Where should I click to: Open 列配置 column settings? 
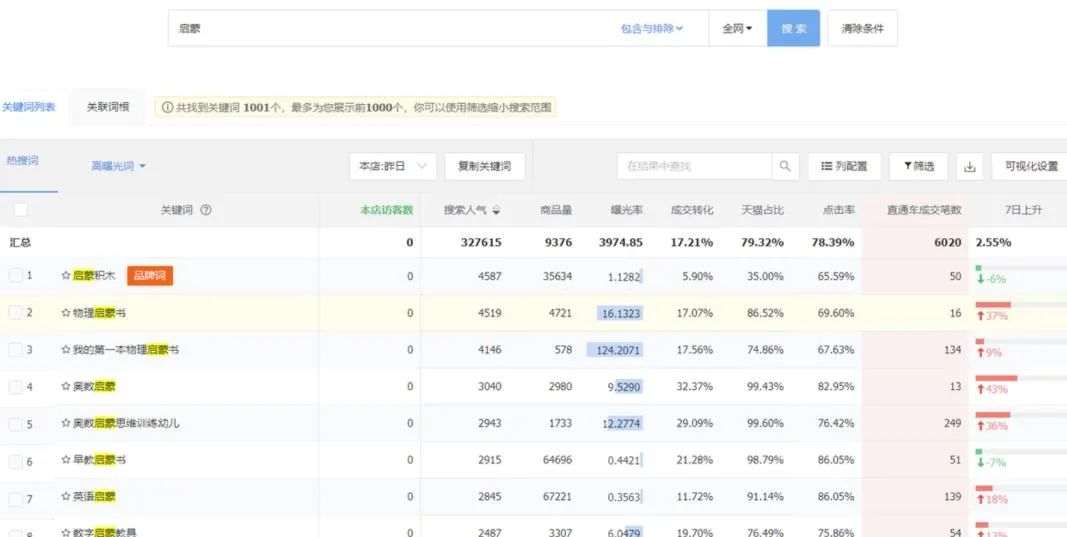(844, 166)
